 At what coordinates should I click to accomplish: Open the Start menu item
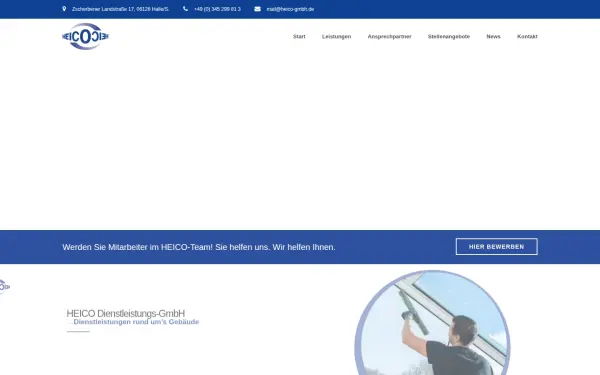(299, 36)
